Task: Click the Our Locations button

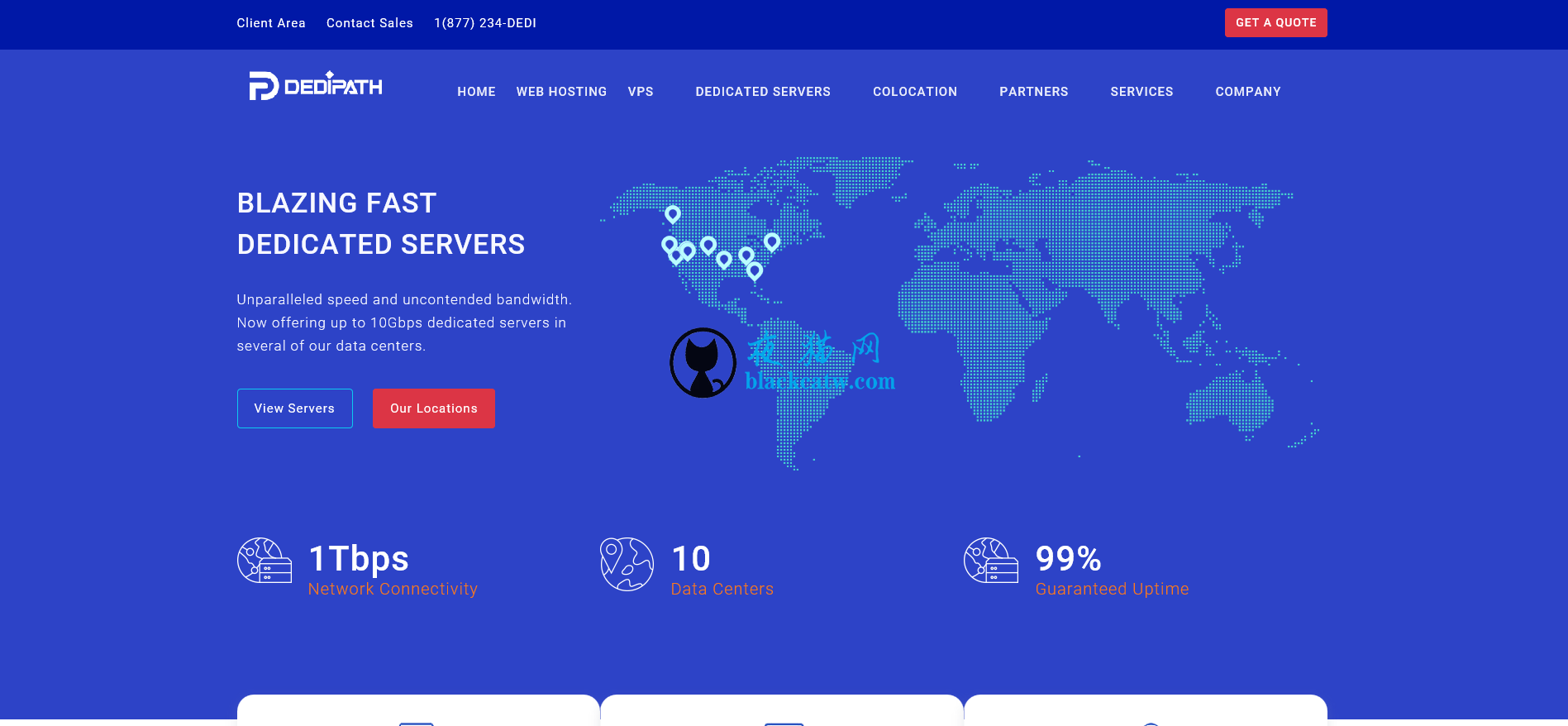Action: 434,408
